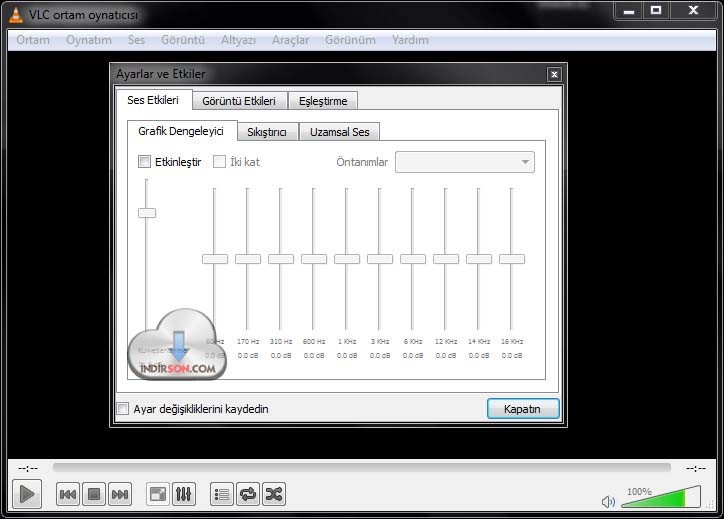Open the Görüntü menu
This screenshot has width=724, height=519.
[x=183, y=40]
